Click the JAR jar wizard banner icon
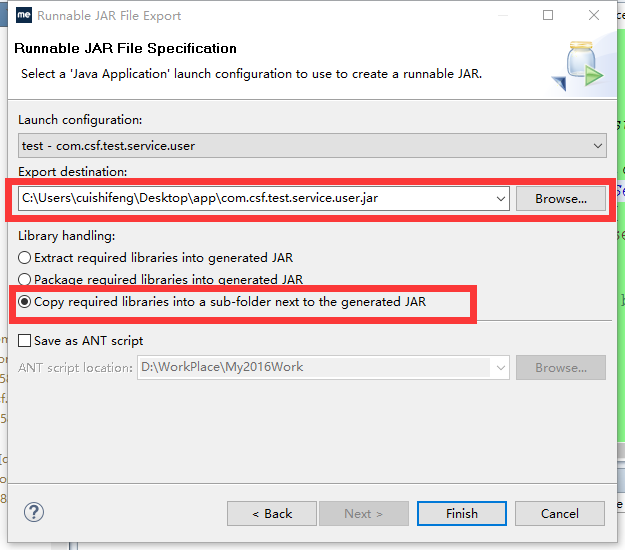 tap(578, 66)
